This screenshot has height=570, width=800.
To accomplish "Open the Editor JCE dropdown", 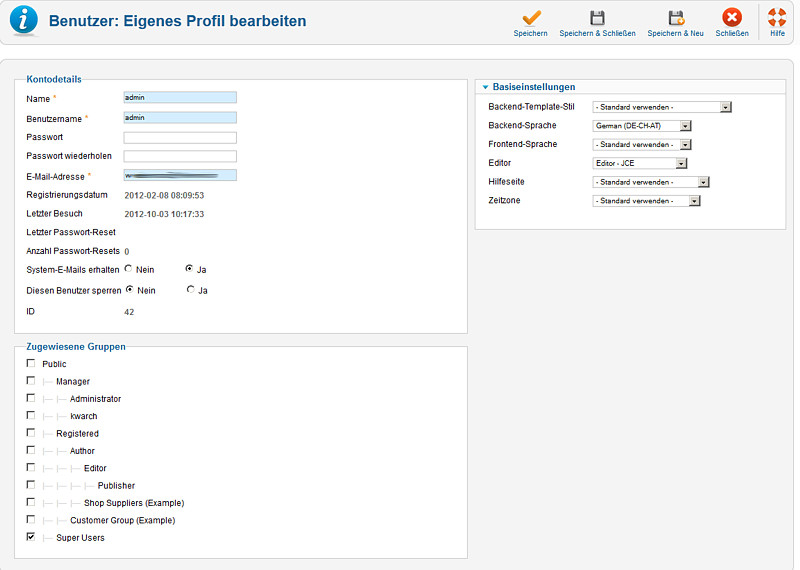I will point(640,163).
